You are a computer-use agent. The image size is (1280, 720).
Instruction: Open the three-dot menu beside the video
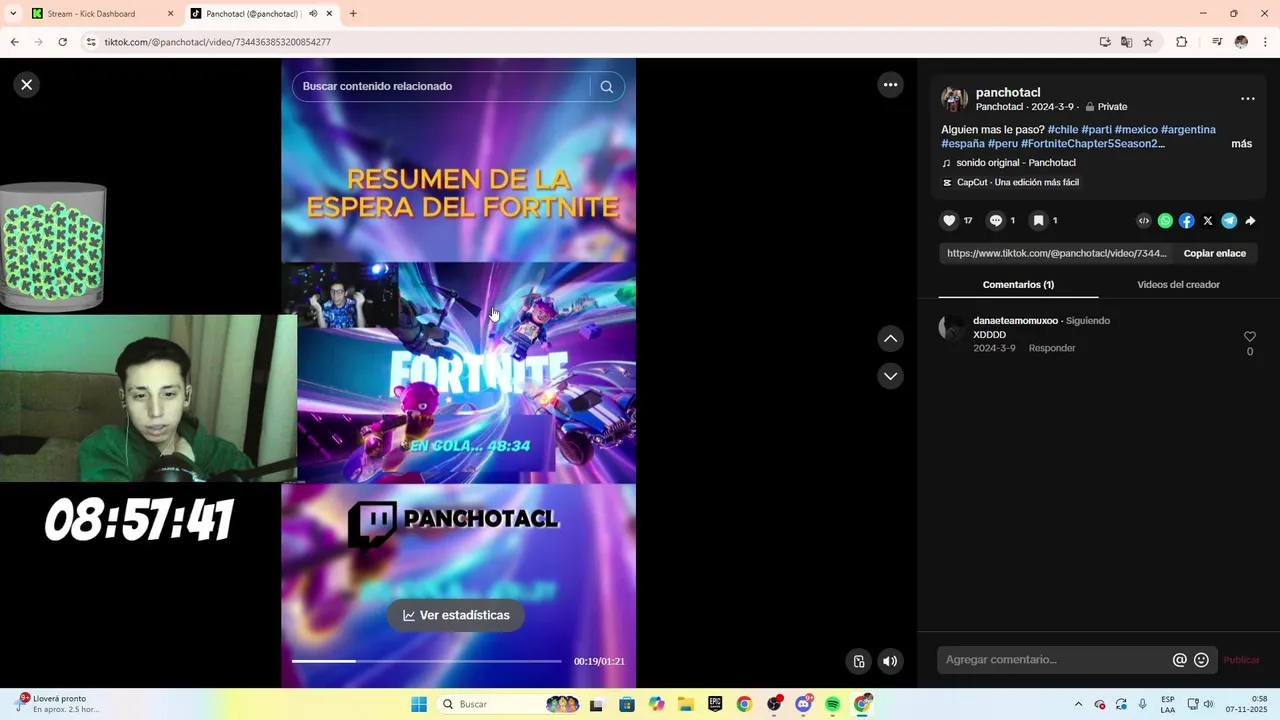pos(890,85)
